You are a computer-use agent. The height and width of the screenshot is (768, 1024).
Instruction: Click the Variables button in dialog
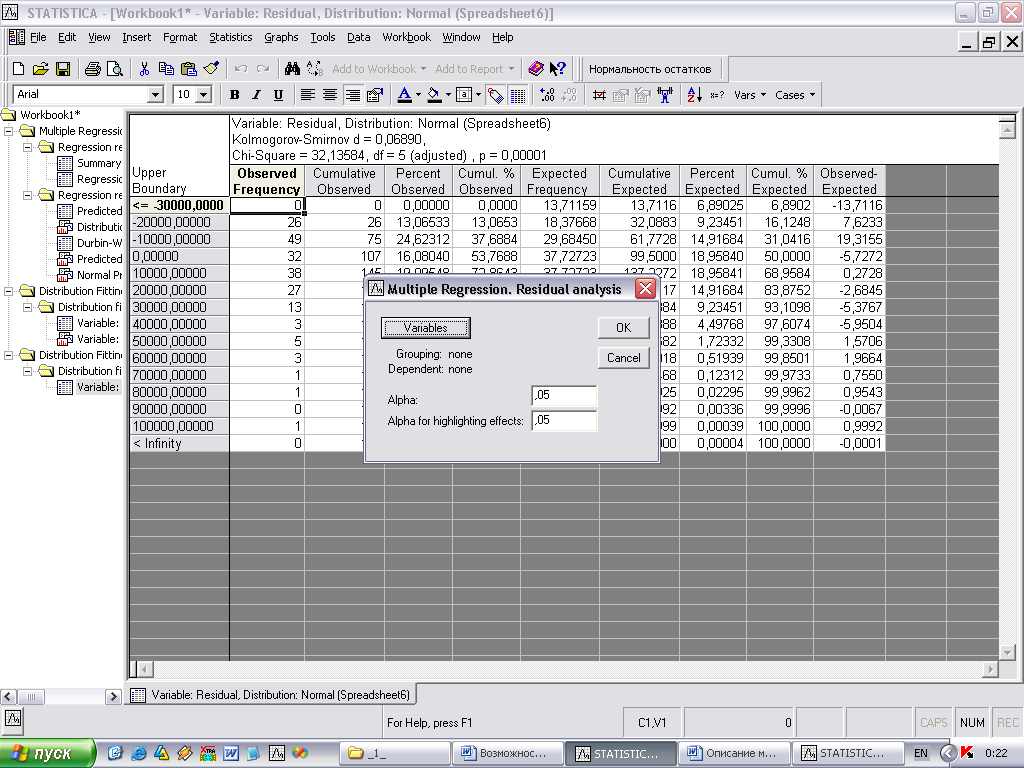pos(425,328)
